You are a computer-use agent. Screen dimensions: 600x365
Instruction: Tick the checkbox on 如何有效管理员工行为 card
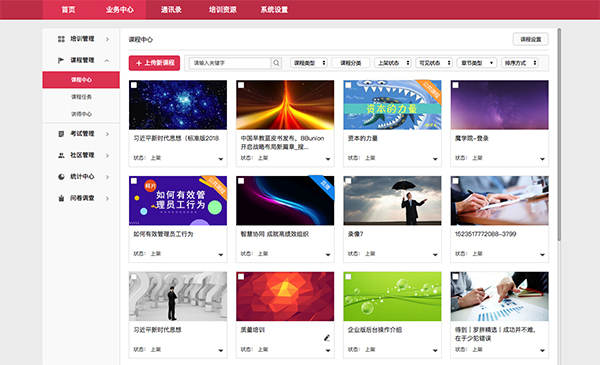pyautogui.click(x=134, y=181)
